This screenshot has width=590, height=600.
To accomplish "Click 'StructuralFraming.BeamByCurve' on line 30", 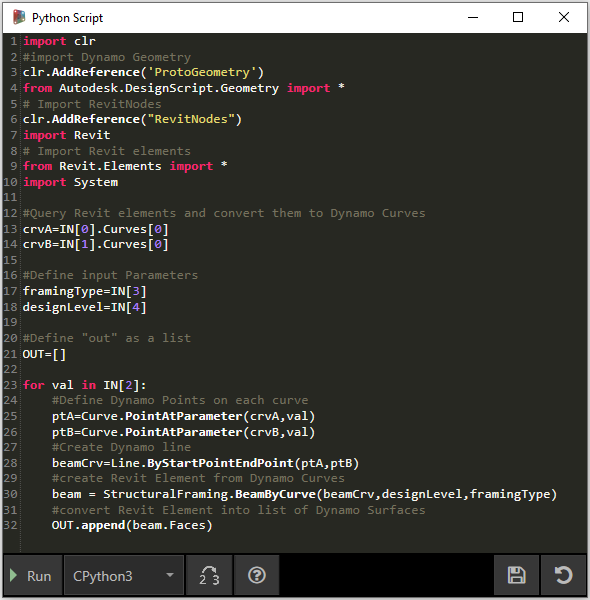I will 209,494.
